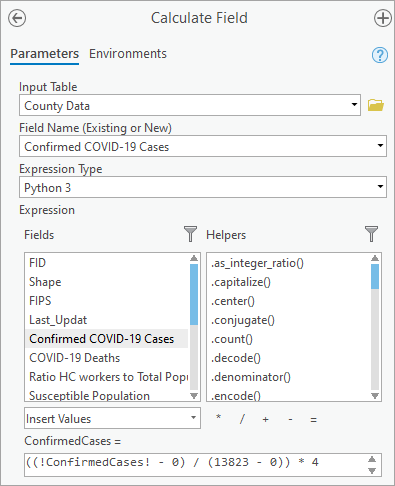Click expression box scroll up arrow
This screenshot has height=486, width=395.
click(372, 459)
